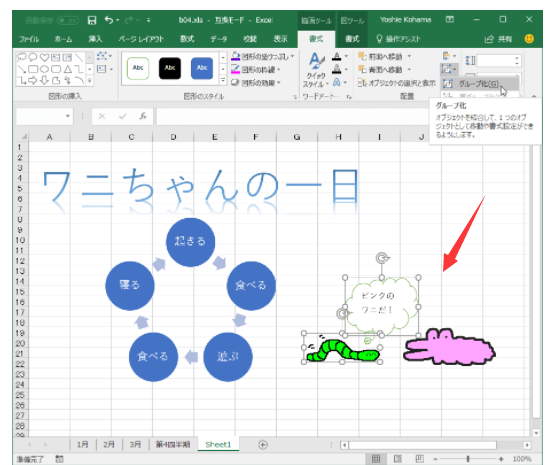
Task: Switch to the Home ribbon tab
Action: (x=63, y=39)
